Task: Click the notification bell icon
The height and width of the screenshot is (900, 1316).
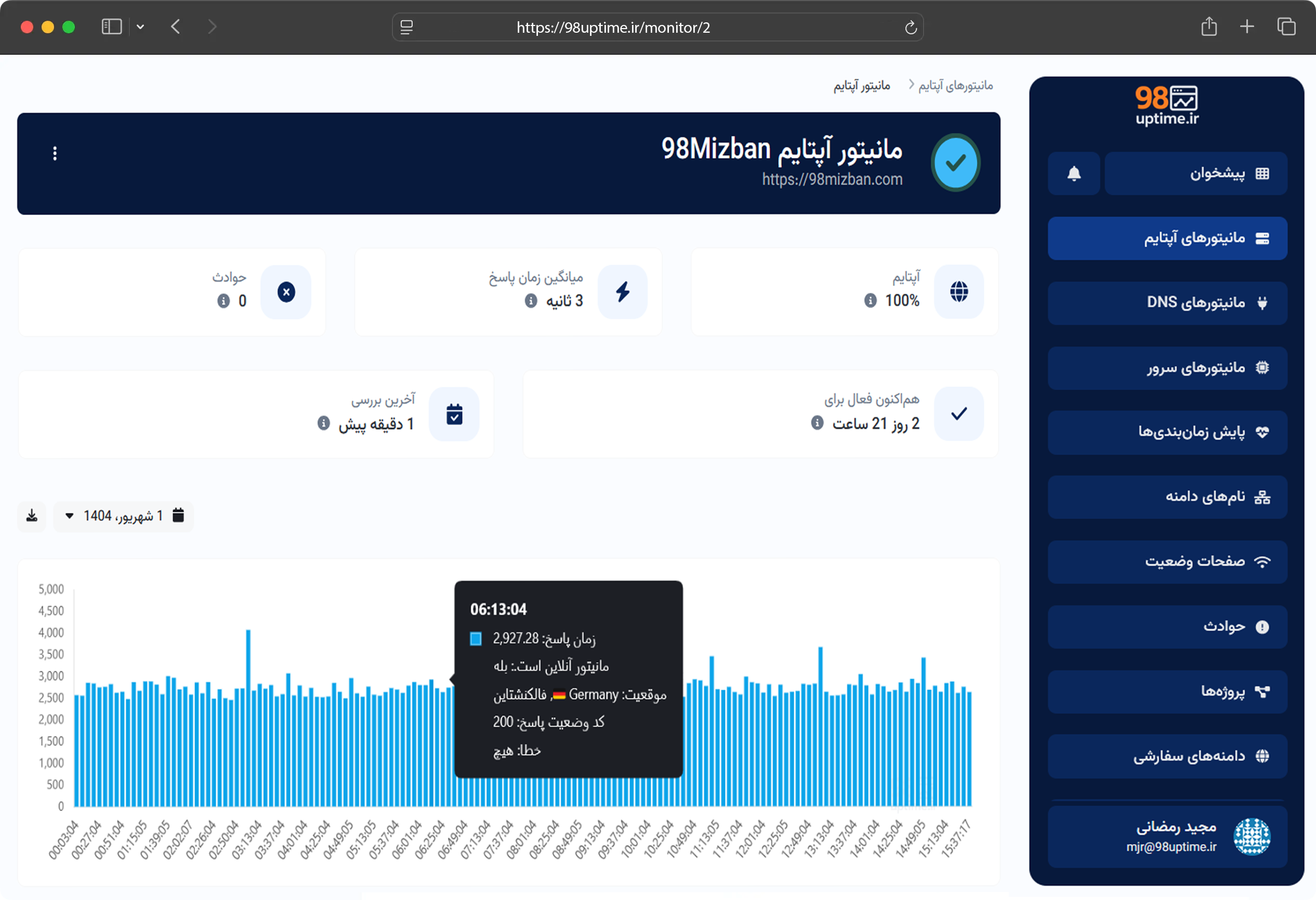Action: click(x=1074, y=173)
